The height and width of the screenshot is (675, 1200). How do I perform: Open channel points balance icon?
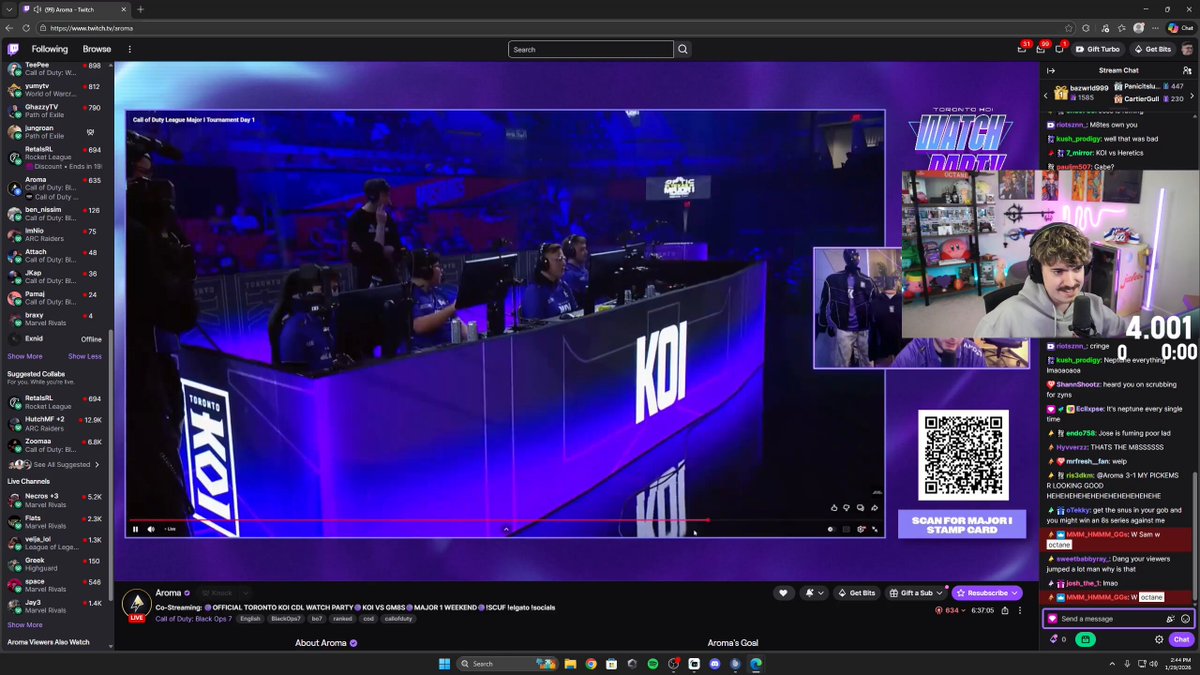pyautogui.click(x=1052, y=640)
